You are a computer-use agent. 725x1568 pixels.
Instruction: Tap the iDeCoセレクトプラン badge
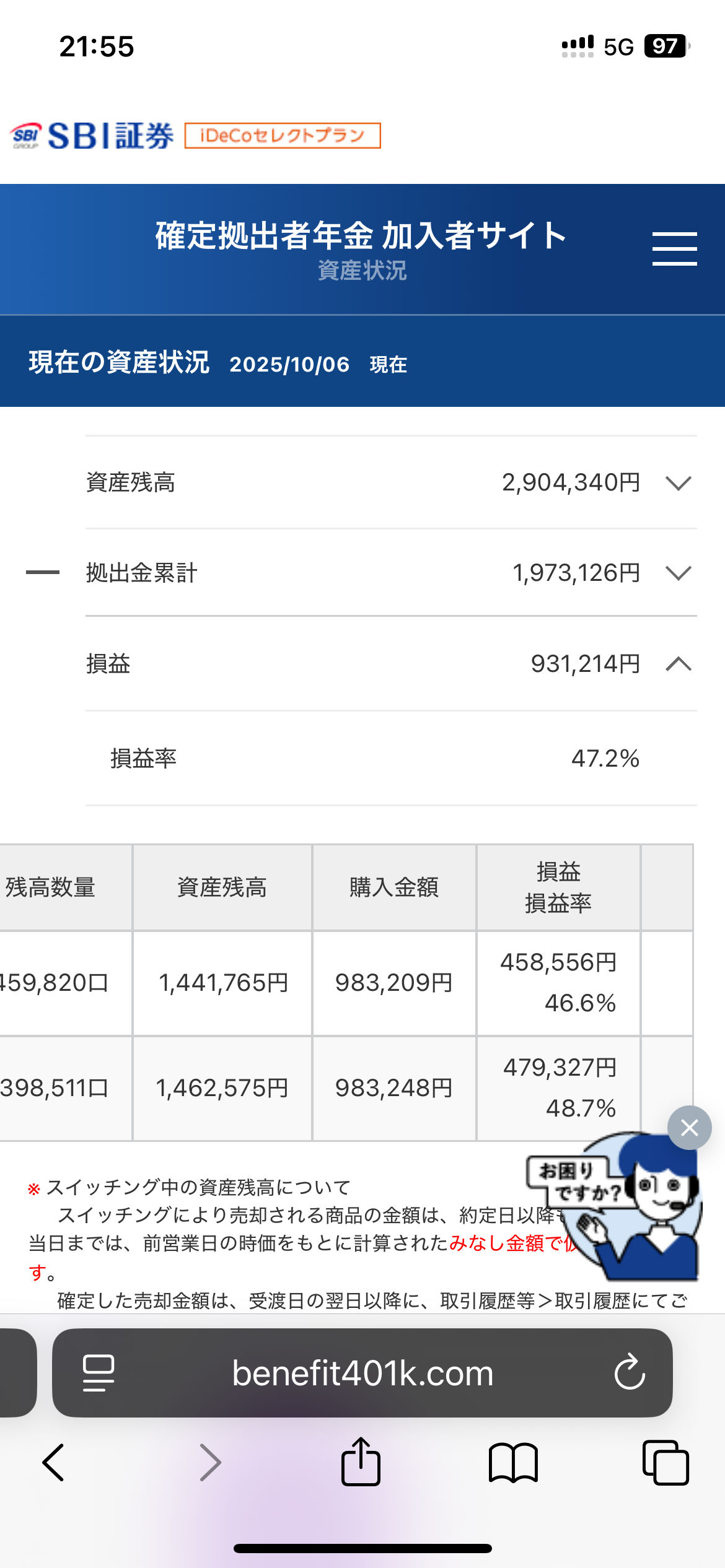283,136
